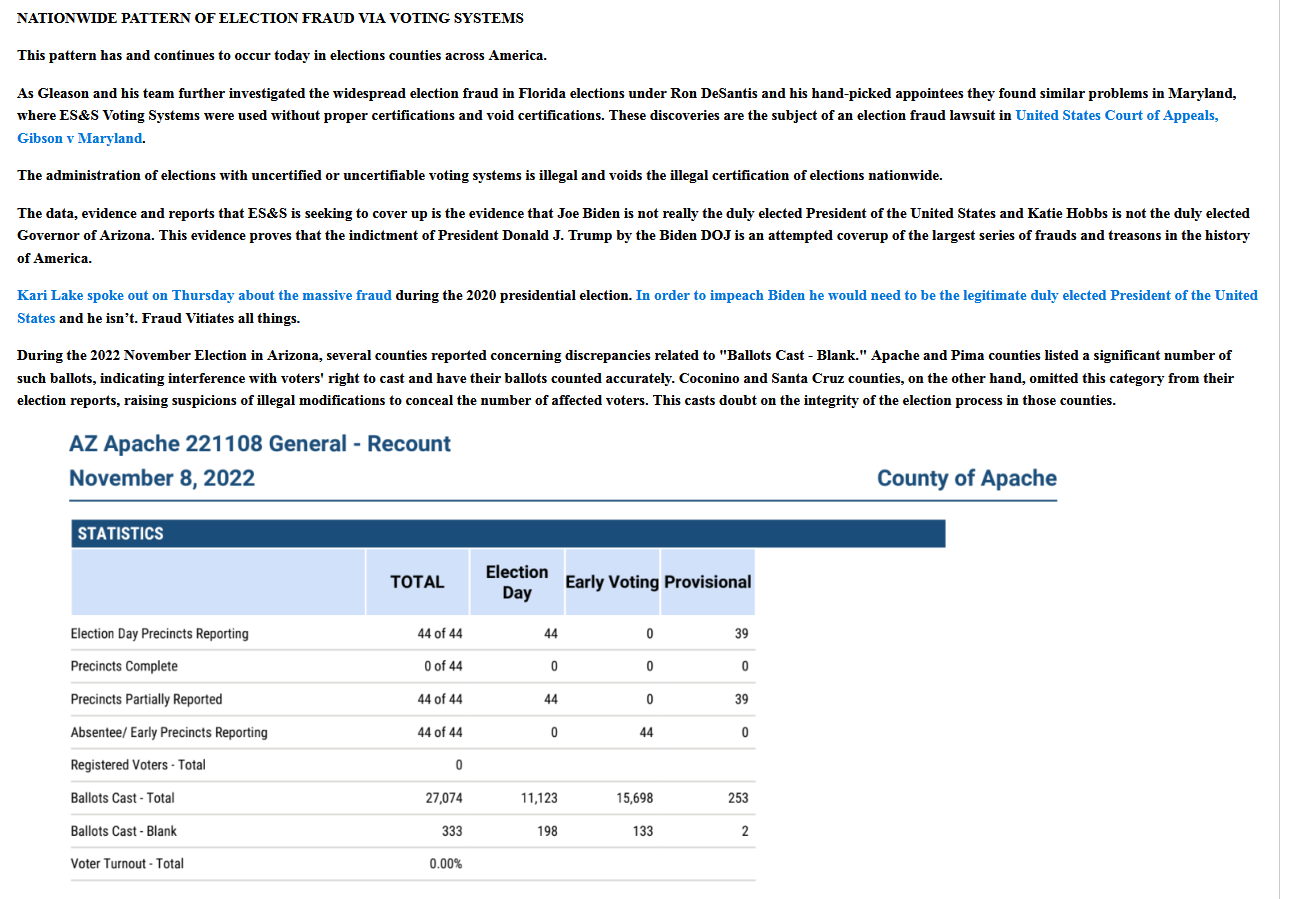This screenshot has width=1308, height=899.
Task: Click the paragraph starting 'As Gleason and his team'
Action: tap(628, 115)
